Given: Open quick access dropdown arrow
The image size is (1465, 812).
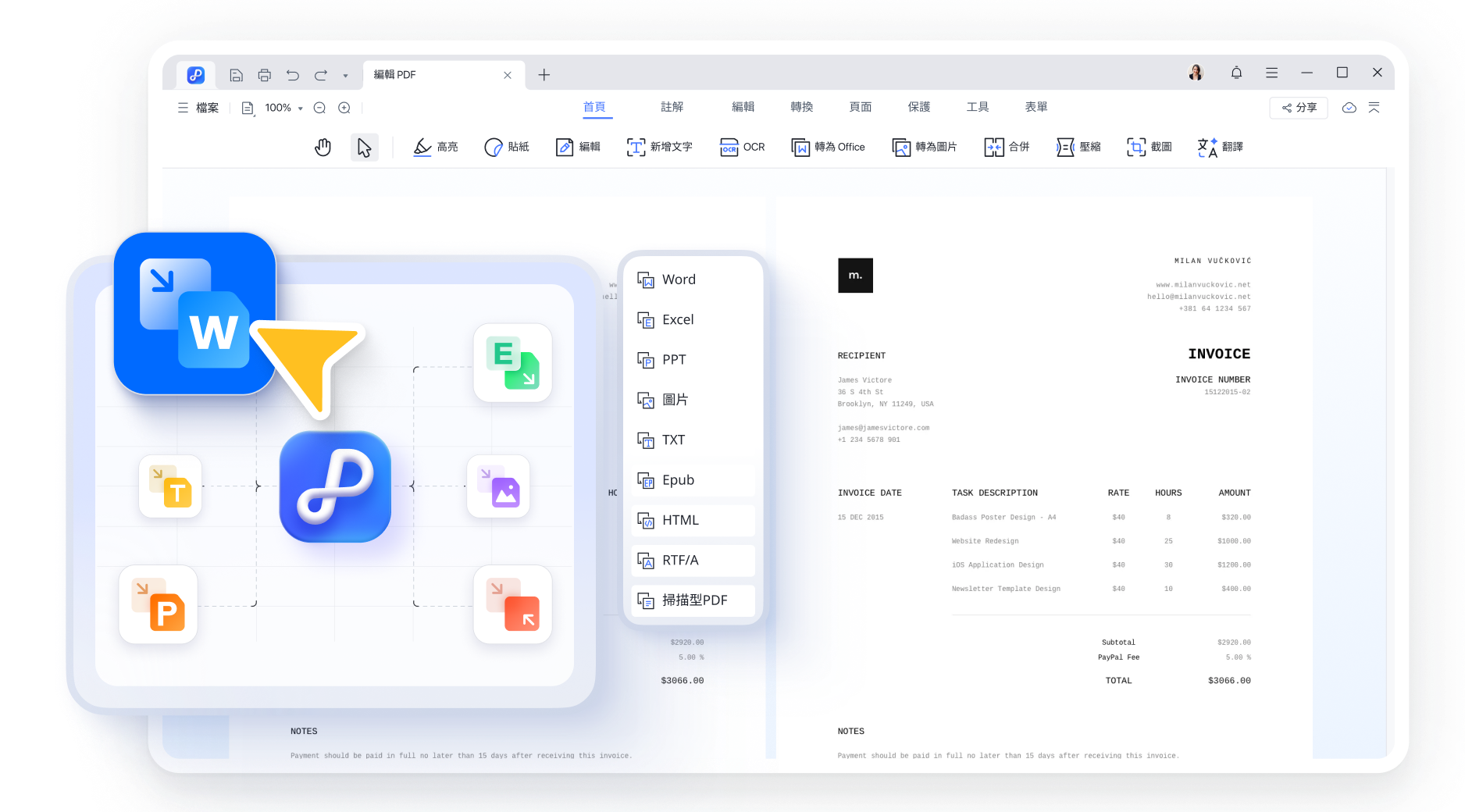Looking at the screenshot, I should click(345, 76).
